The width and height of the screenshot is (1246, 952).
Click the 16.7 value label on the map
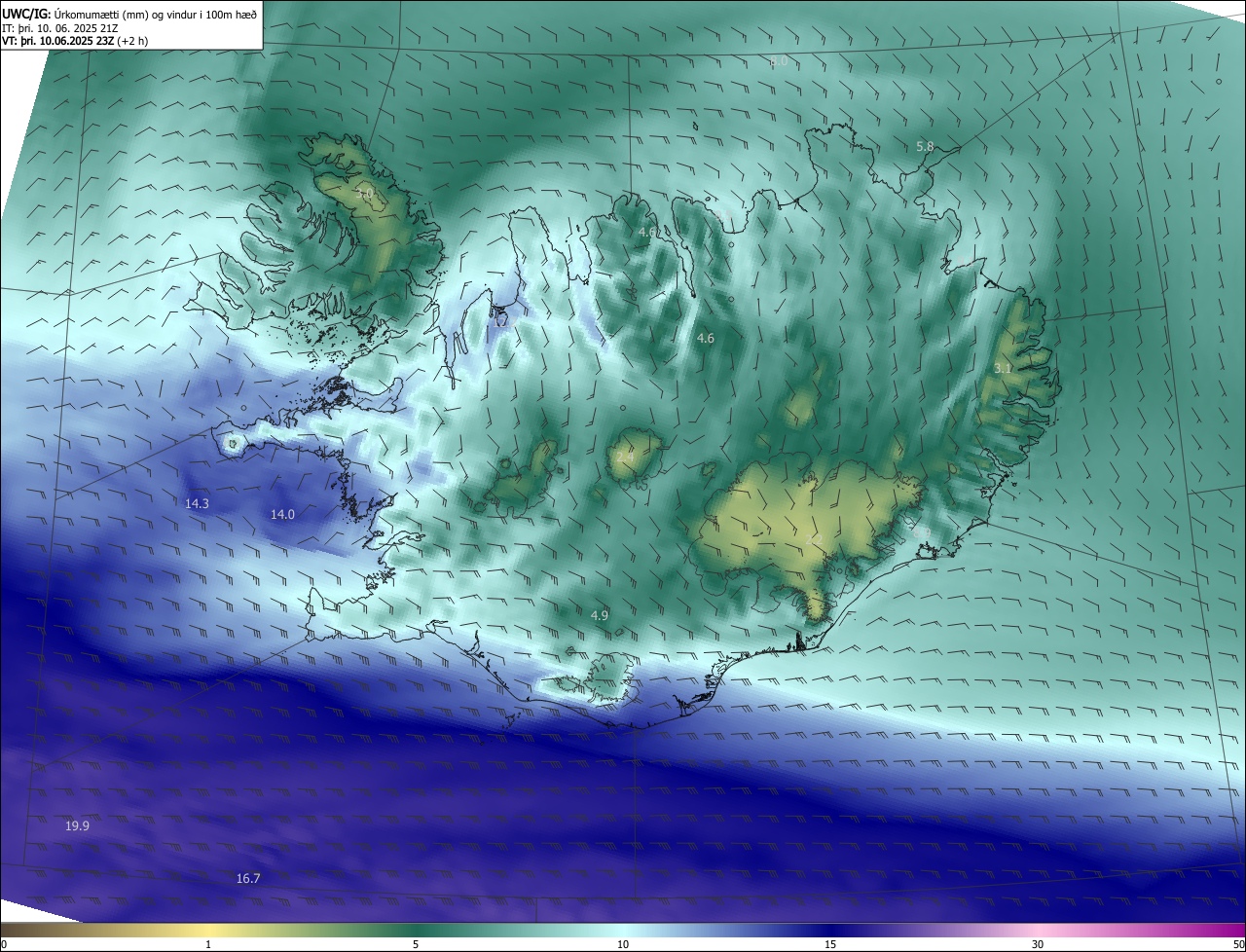pos(248,879)
